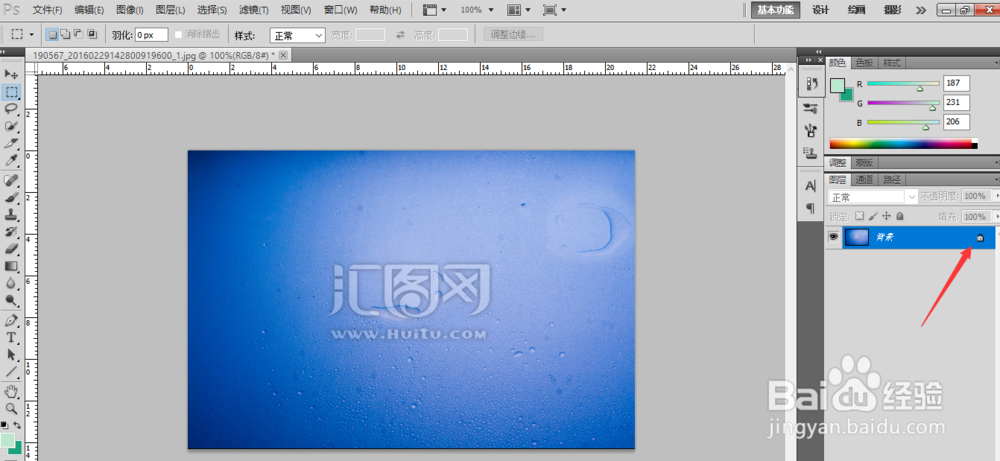Select the Dodge tool

pyautogui.click(x=11, y=300)
